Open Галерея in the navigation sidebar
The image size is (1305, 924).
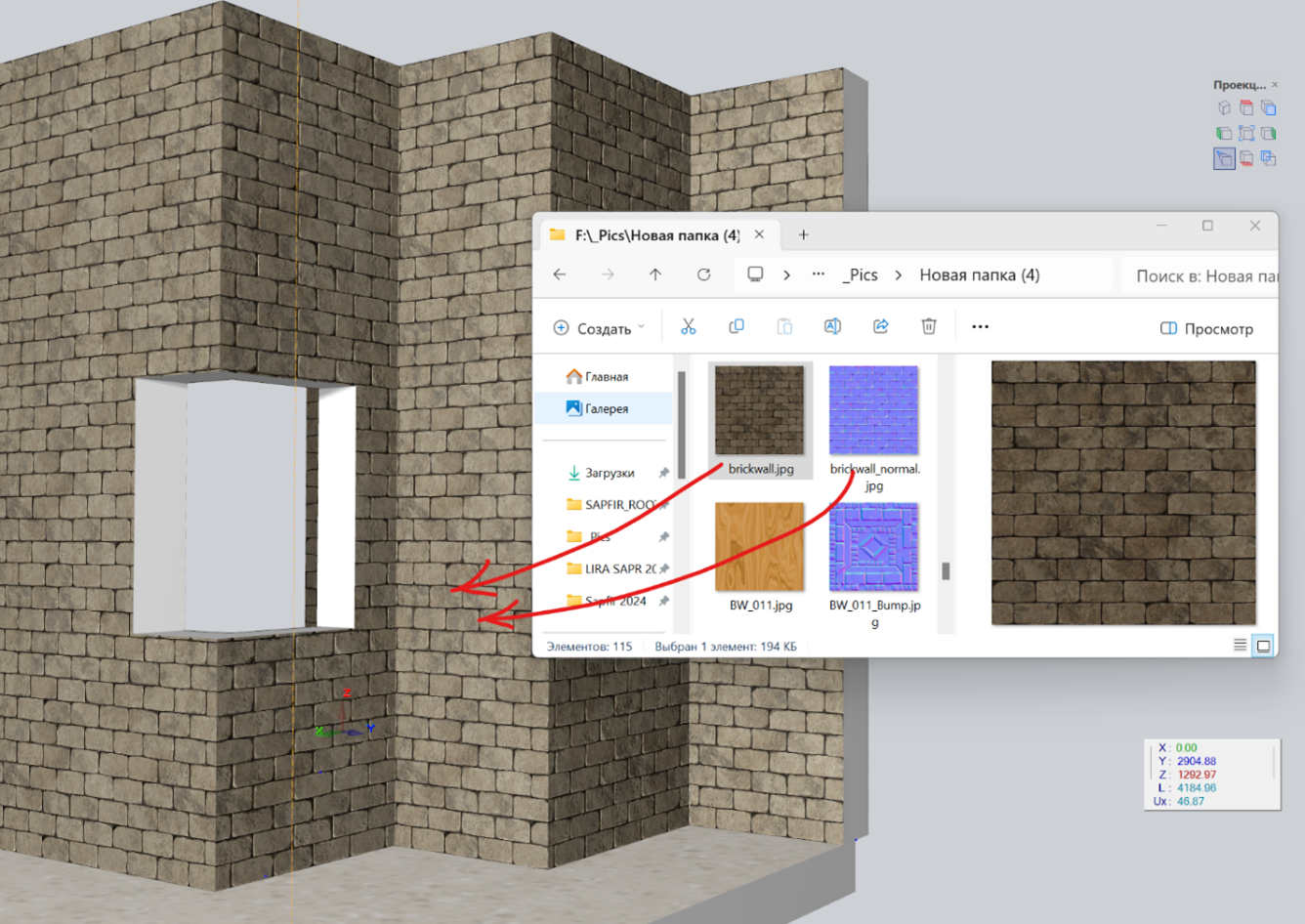606,409
